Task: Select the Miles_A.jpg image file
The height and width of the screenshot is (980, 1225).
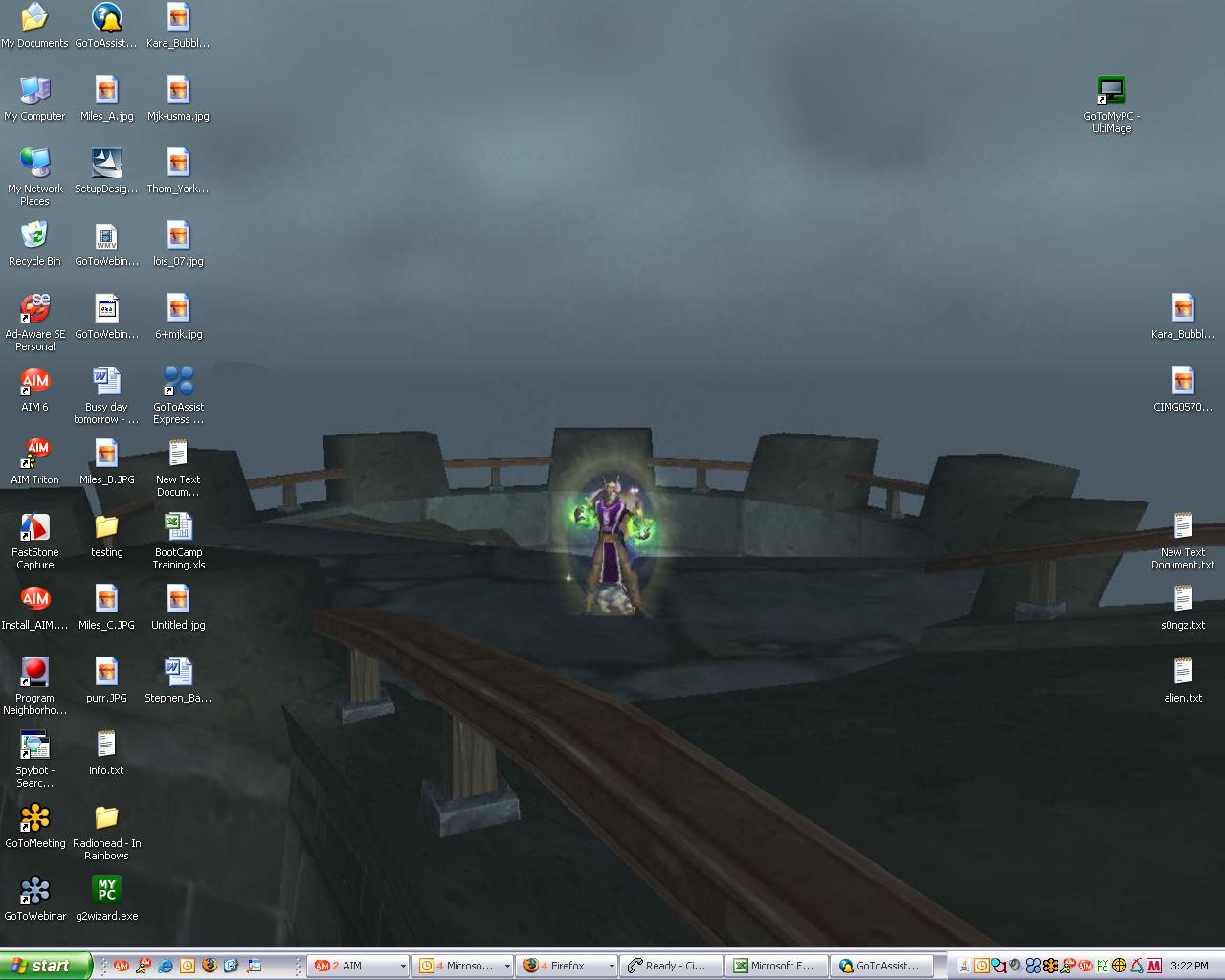Action: point(106,99)
